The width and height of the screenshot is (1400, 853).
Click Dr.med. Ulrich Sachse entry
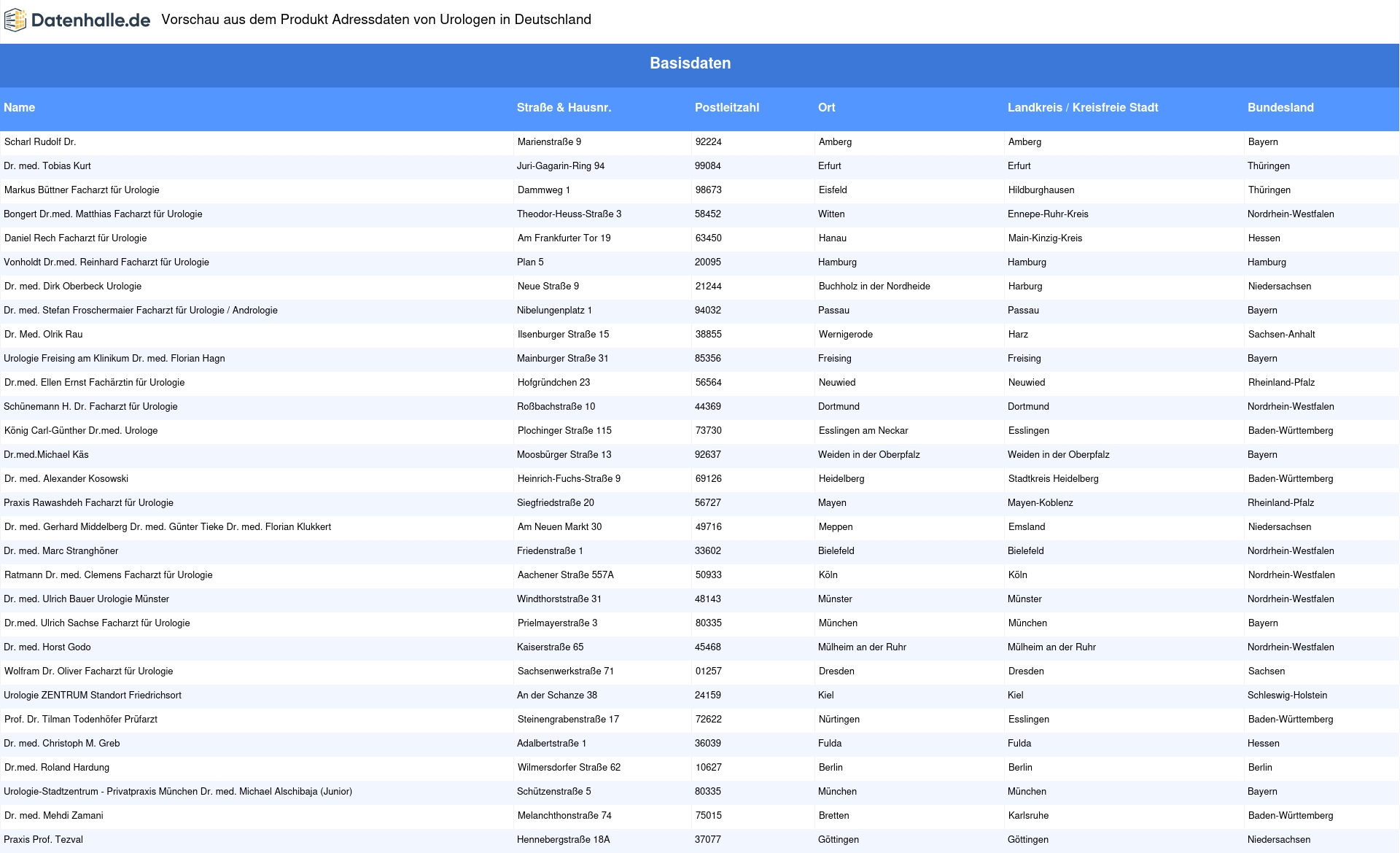(97, 623)
